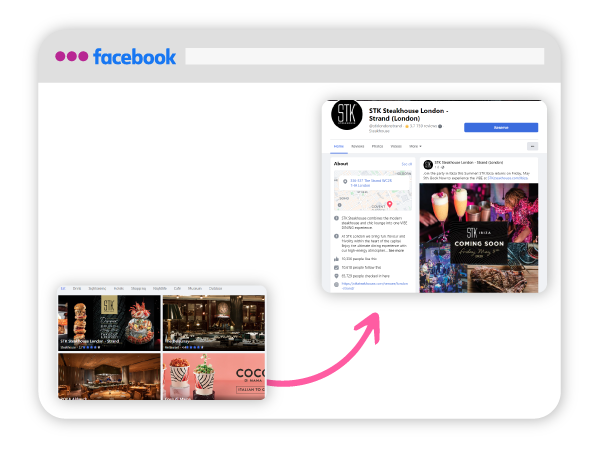Select the Drink category tab
The height and width of the screenshot is (450, 600).
(x=77, y=289)
